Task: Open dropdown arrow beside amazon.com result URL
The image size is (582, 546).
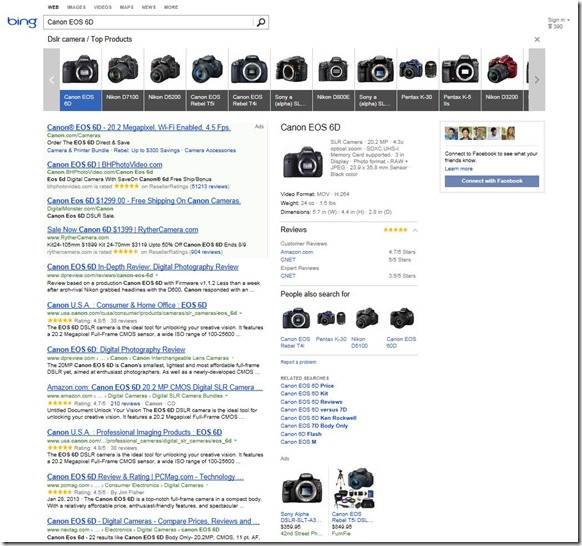Action: pyautogui.click(x=226, y=396)
